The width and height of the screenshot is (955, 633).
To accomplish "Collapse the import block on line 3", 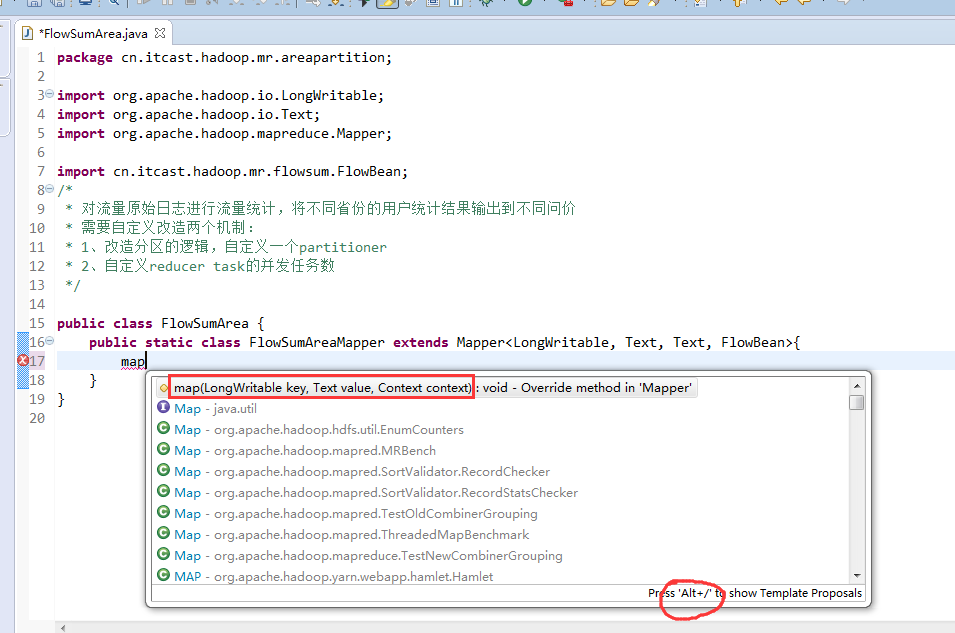I will tap(49, 94).
